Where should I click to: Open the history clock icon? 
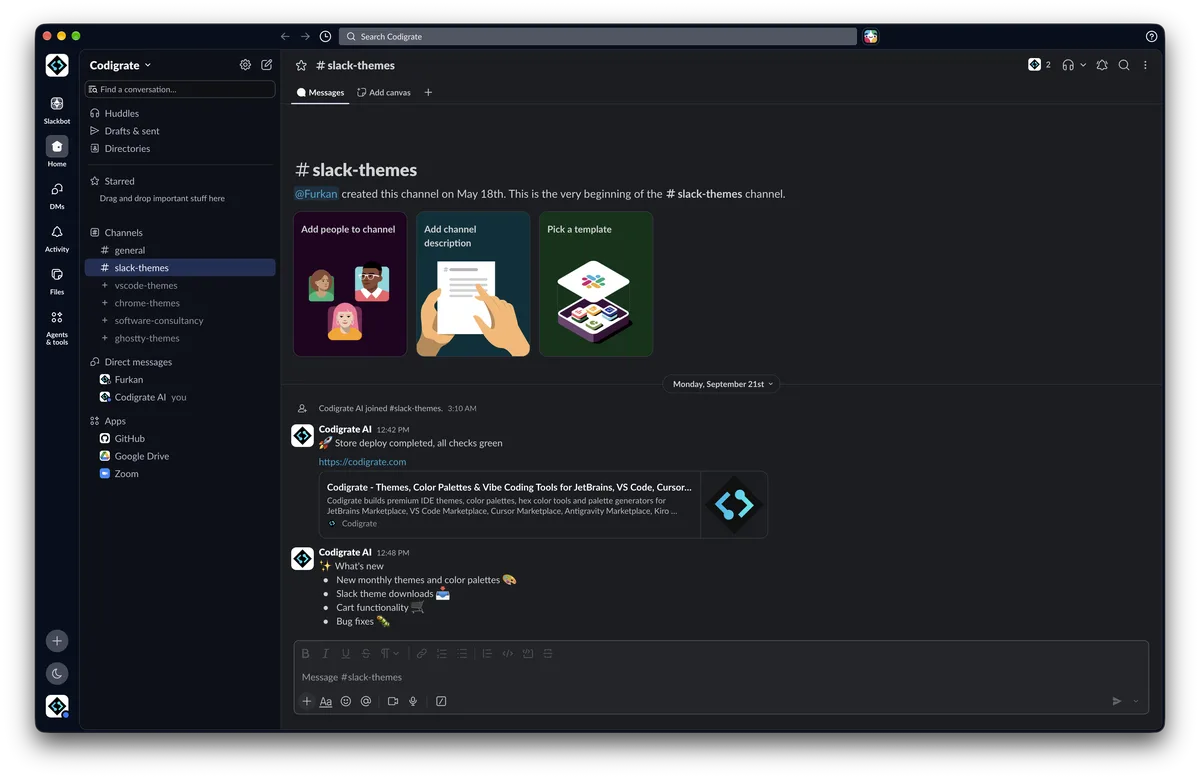(325, 36)
